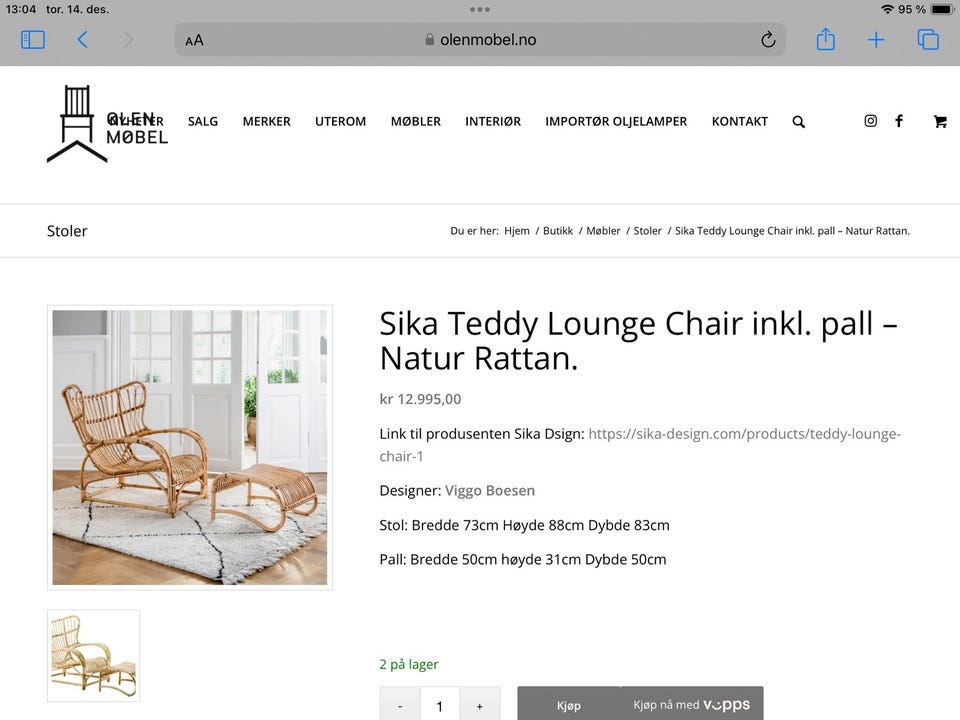Image resolution: width=960 pixels, height=720 pixels.
Task: Open the IMPORTØR OLJELAMPER menu item
Action: tap(616, 121)
